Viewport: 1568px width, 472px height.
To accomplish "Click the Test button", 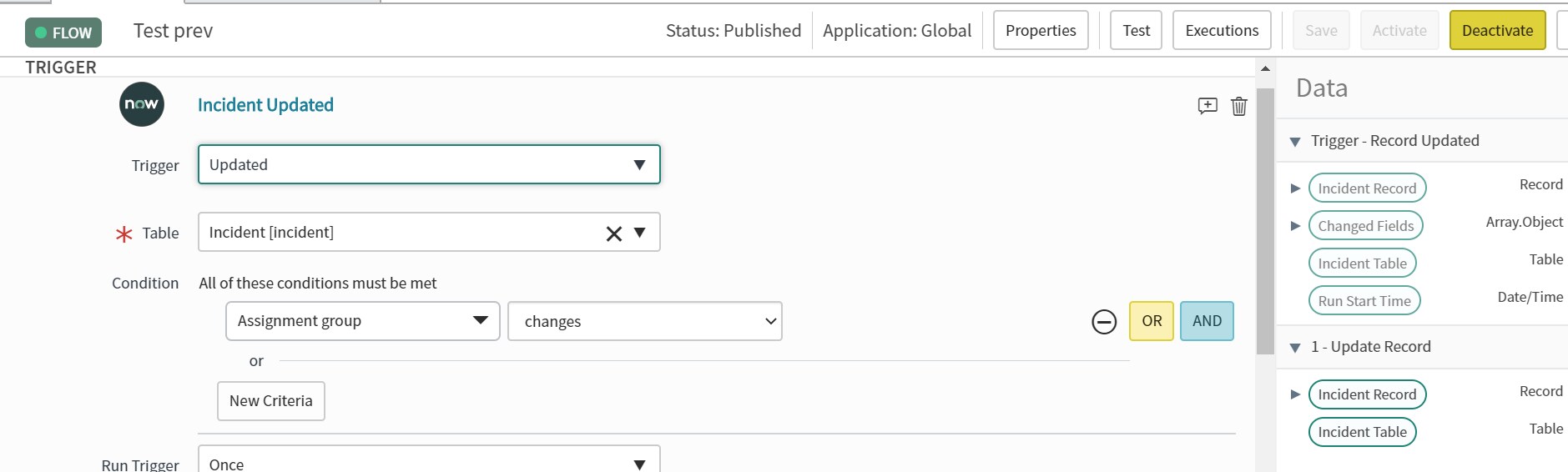I will [1136, 30].
